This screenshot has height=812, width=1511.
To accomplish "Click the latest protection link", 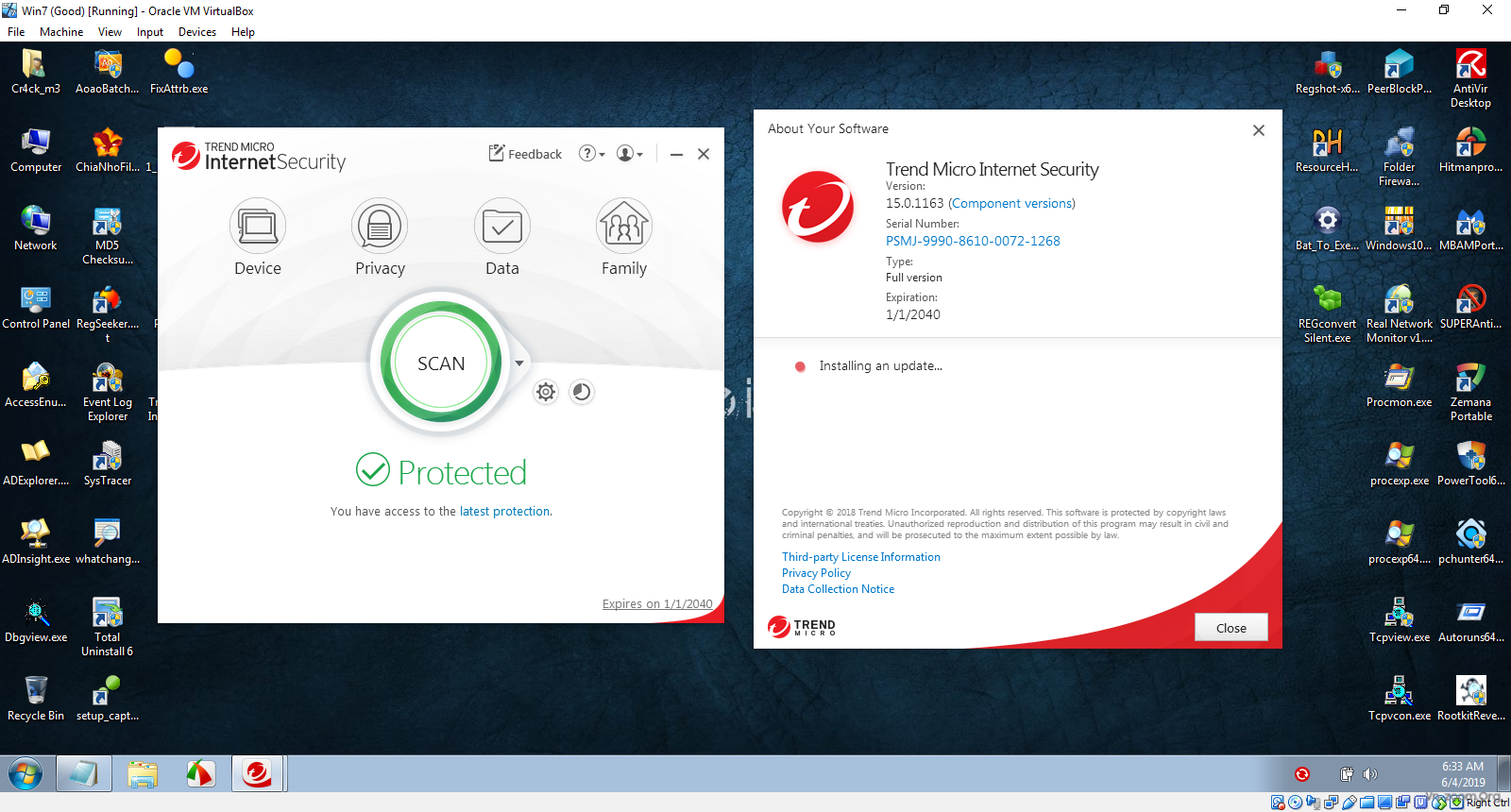I will (x=504, y=512).
